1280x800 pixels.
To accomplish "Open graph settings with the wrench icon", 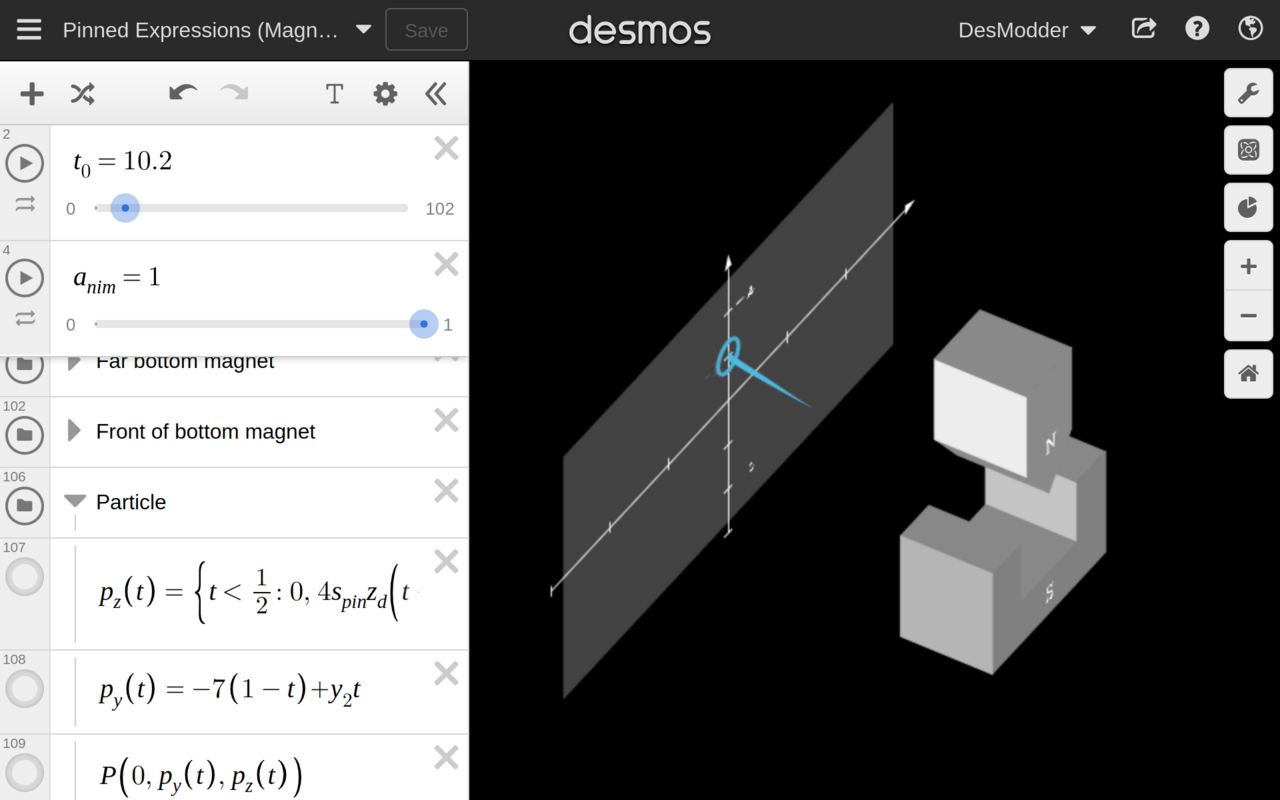I will [x=1248, y=92].
